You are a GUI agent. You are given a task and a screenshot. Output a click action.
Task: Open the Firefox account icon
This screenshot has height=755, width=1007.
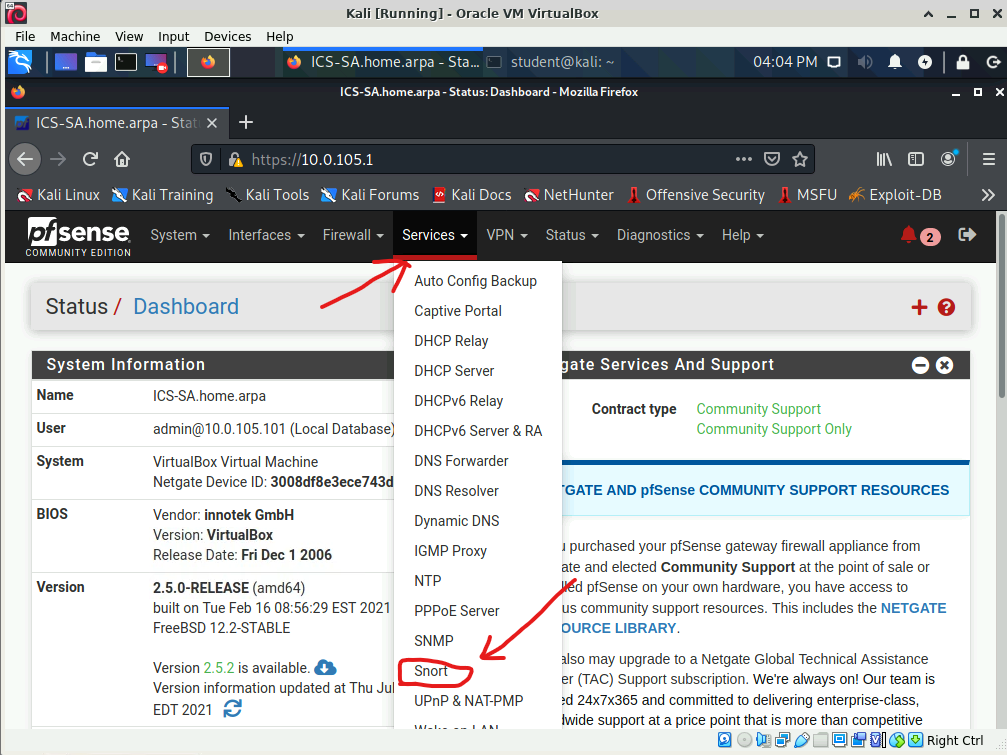point(949,159)
